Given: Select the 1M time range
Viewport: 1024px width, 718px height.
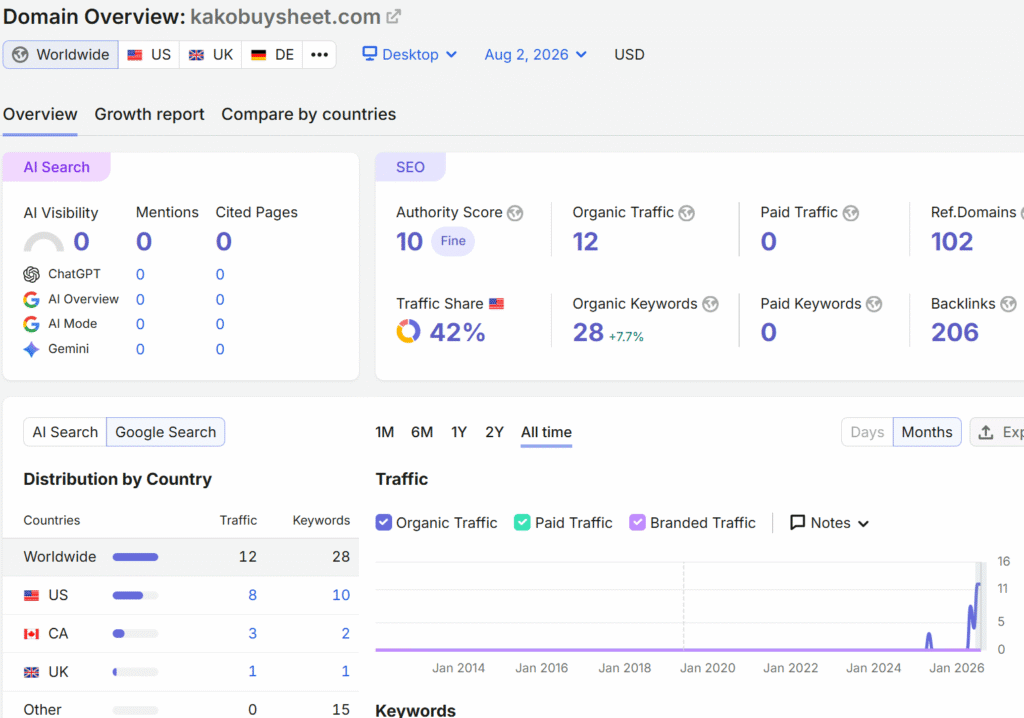Looking at the screenshot, I should 385,432.
